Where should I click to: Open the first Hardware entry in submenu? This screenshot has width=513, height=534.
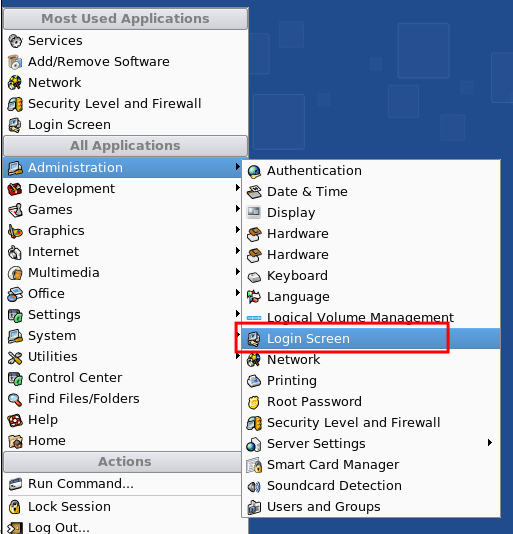coord(371,234)
